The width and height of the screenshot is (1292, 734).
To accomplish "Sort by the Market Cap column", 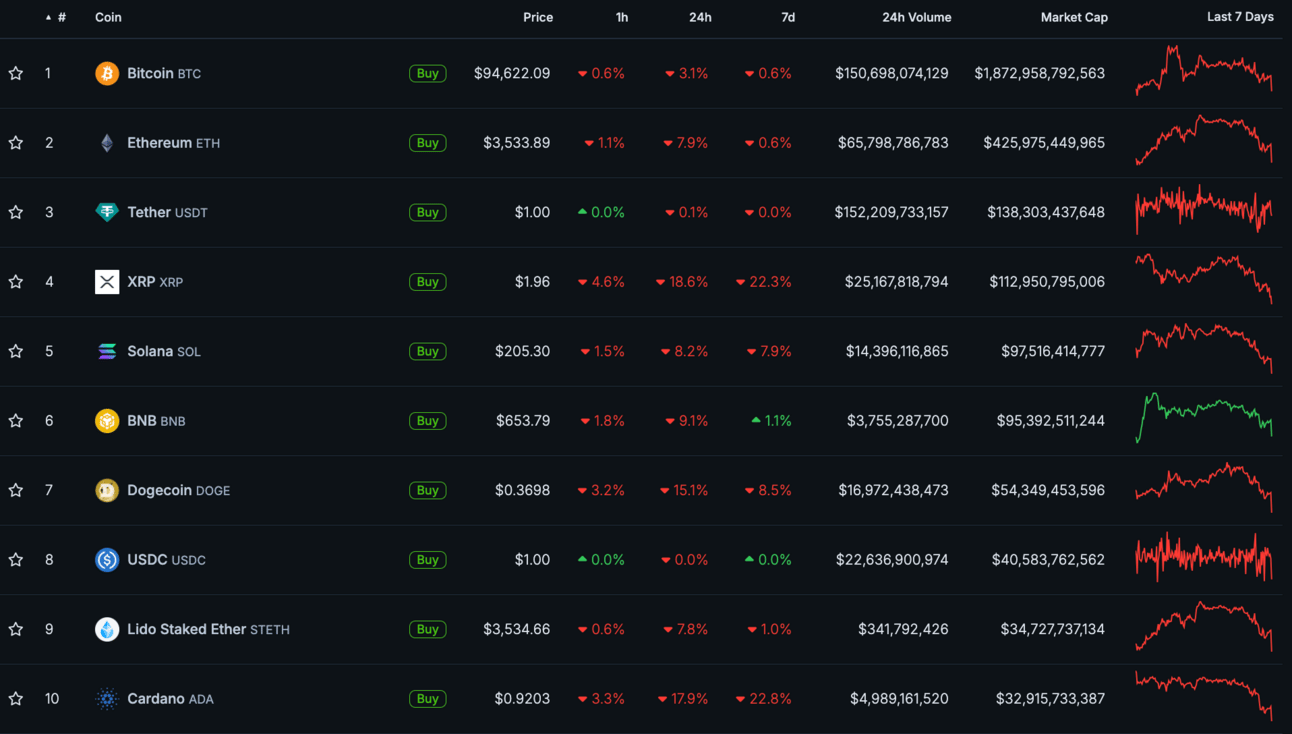I will pos(1074,17).
